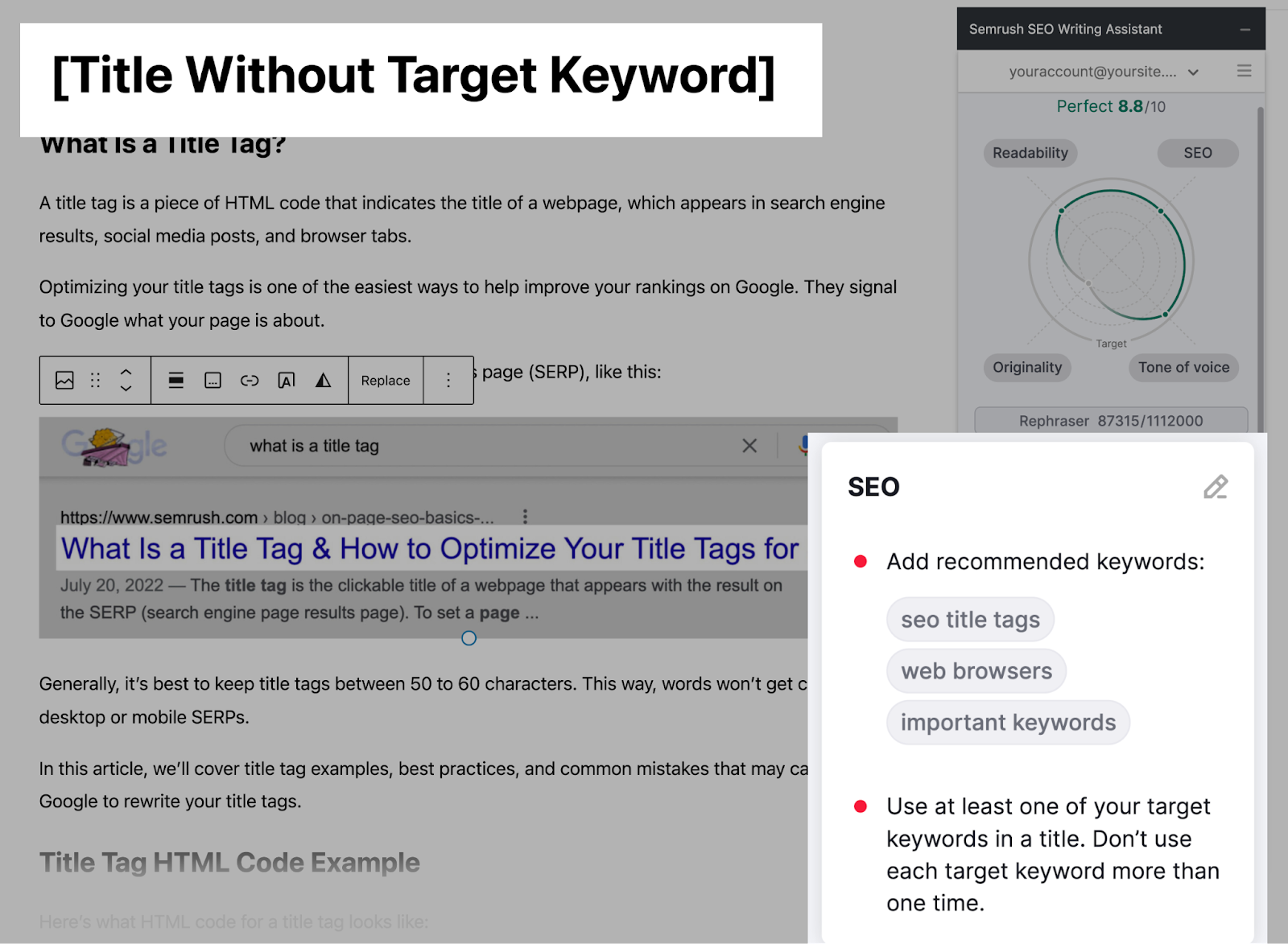Add a caption using the caption icon
Viewport: 1288px width, 944px height.
coord(213,380)
